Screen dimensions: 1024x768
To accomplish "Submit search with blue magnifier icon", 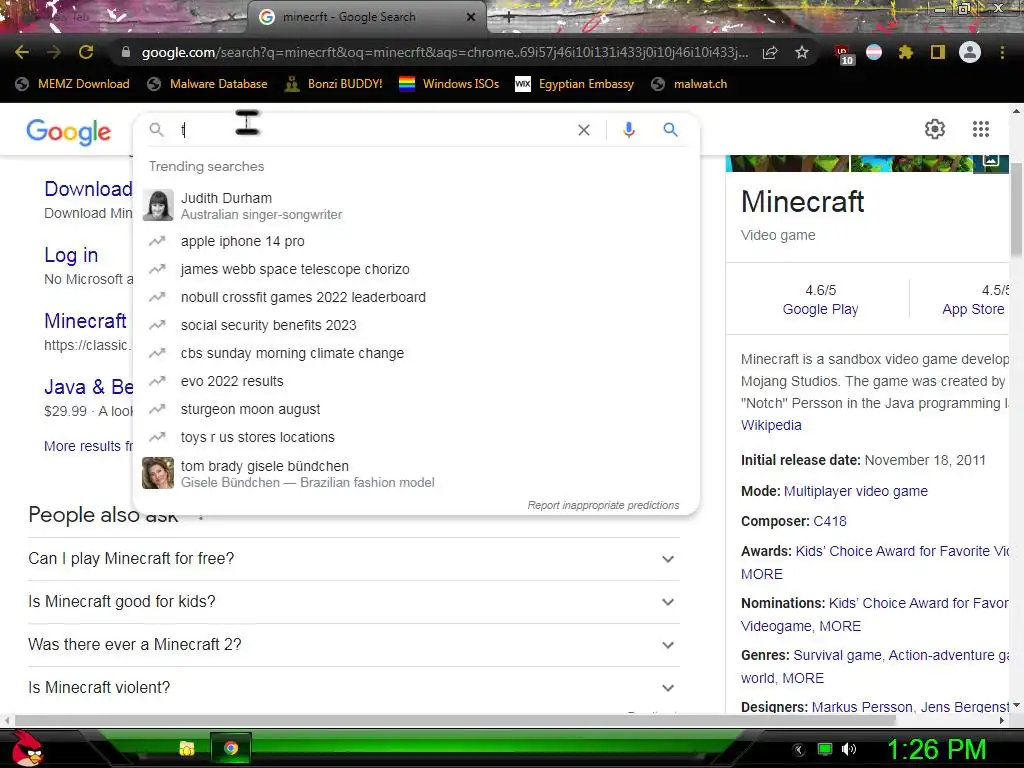I will [x=671, y=129].
